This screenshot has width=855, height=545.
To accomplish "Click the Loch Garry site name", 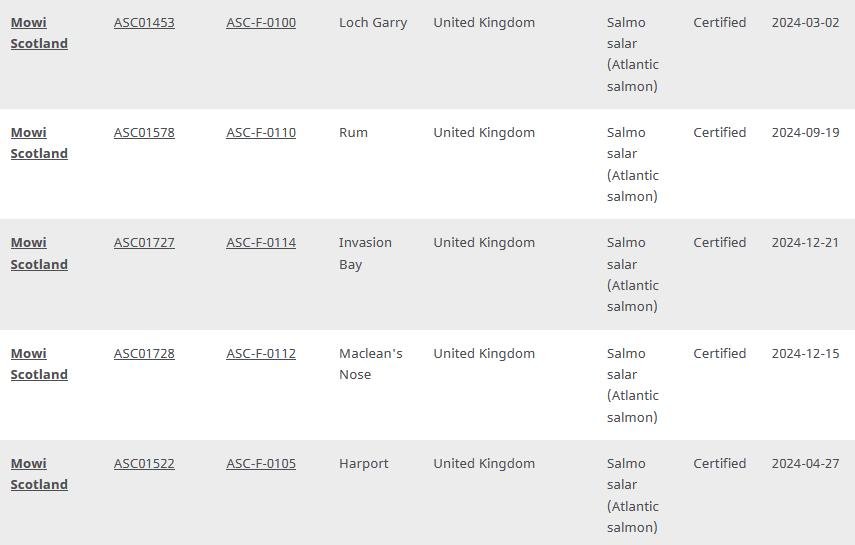I will 373,22.
